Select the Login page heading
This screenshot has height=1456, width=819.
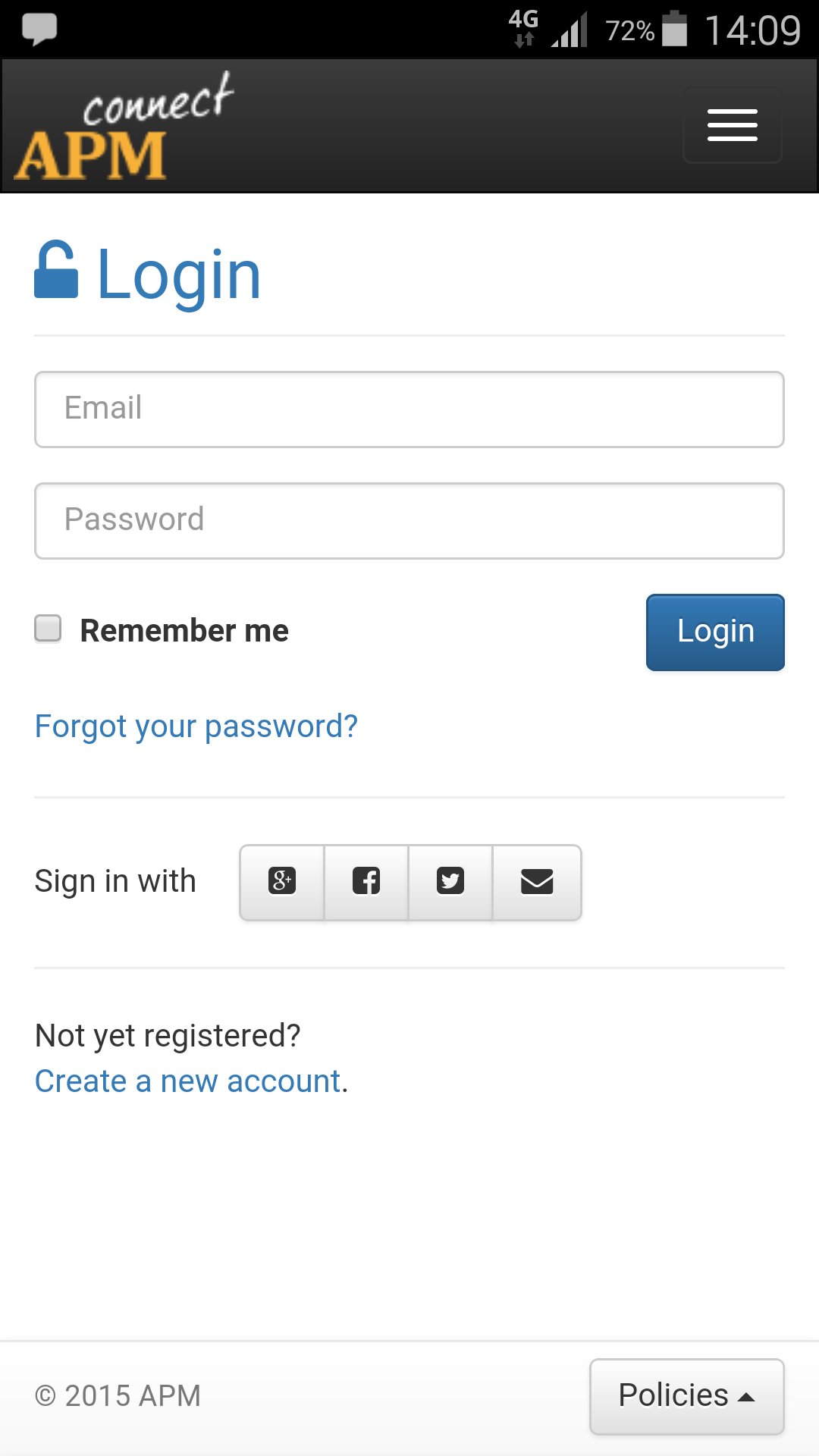click(179, 274)
